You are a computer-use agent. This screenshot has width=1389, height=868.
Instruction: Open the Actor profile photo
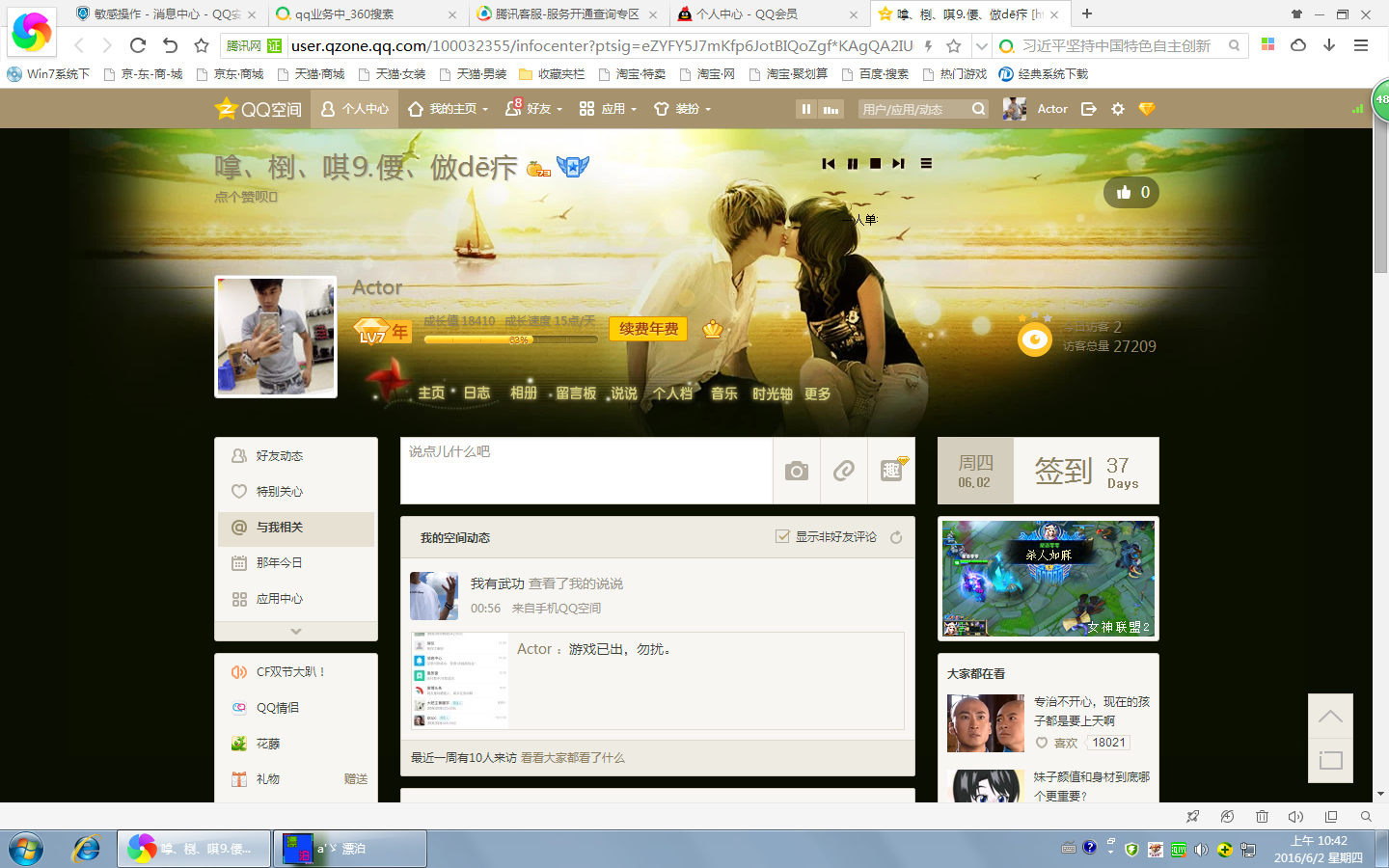coord(276,338)
